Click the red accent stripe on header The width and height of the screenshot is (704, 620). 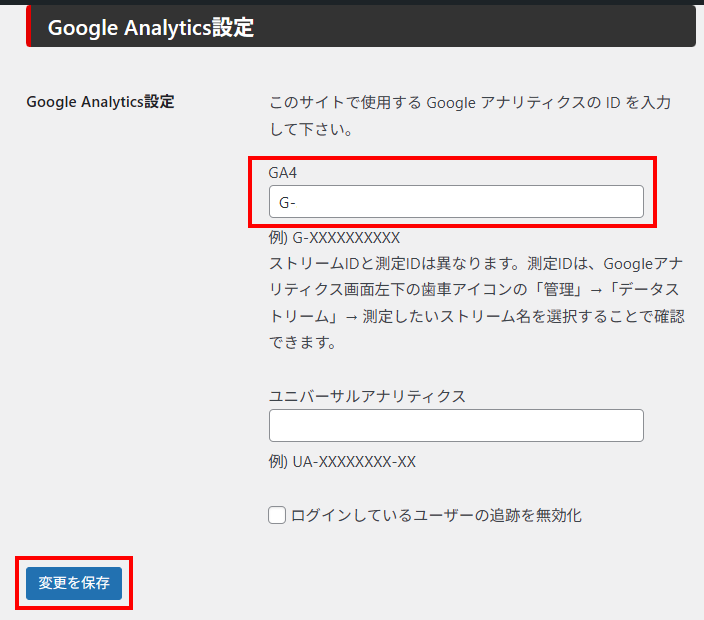coord(28,27)
